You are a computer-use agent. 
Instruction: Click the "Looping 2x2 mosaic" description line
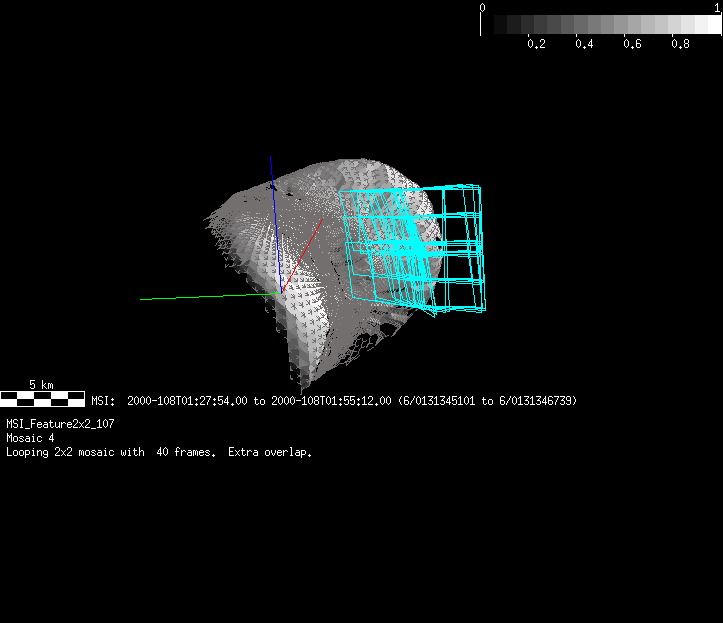tap(159, 453)
